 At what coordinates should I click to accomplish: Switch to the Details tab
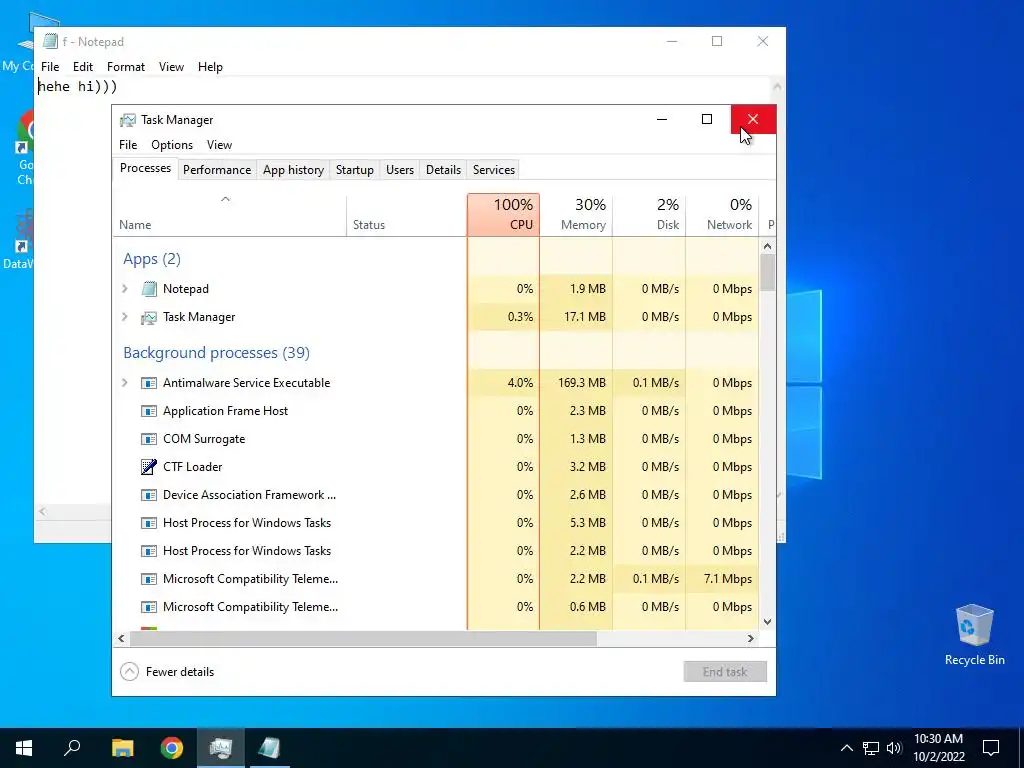pos(443,170)
